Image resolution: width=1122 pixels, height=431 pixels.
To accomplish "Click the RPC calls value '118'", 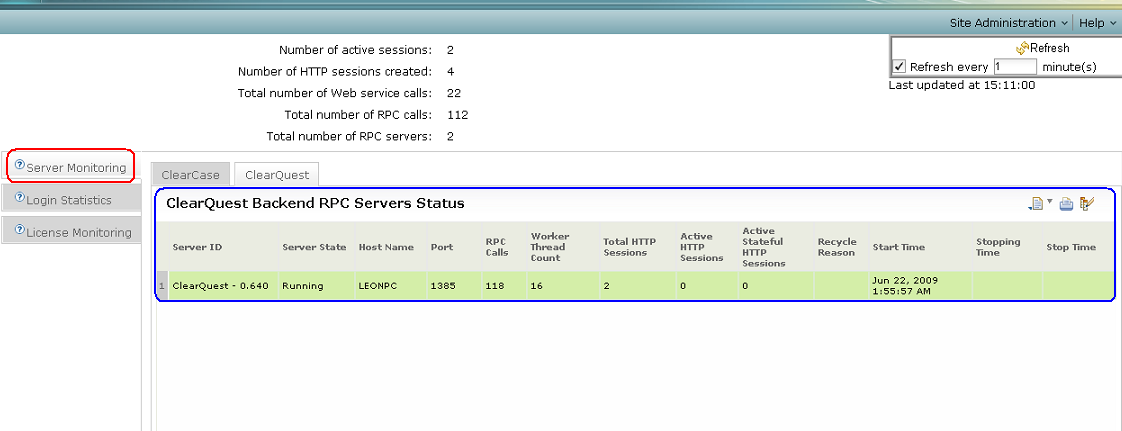I will [x=494, y=286].
